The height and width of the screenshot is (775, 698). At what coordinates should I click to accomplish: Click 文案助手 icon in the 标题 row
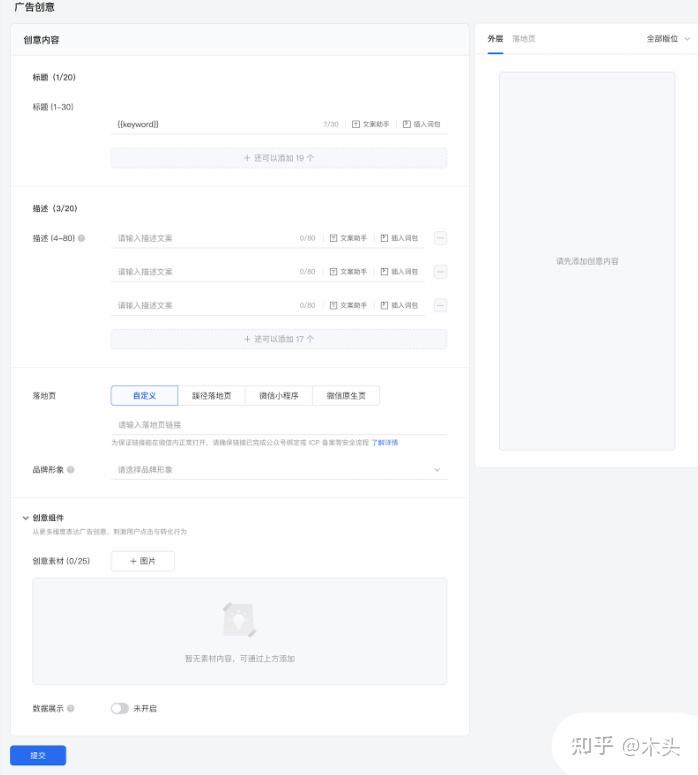(355, 125)
